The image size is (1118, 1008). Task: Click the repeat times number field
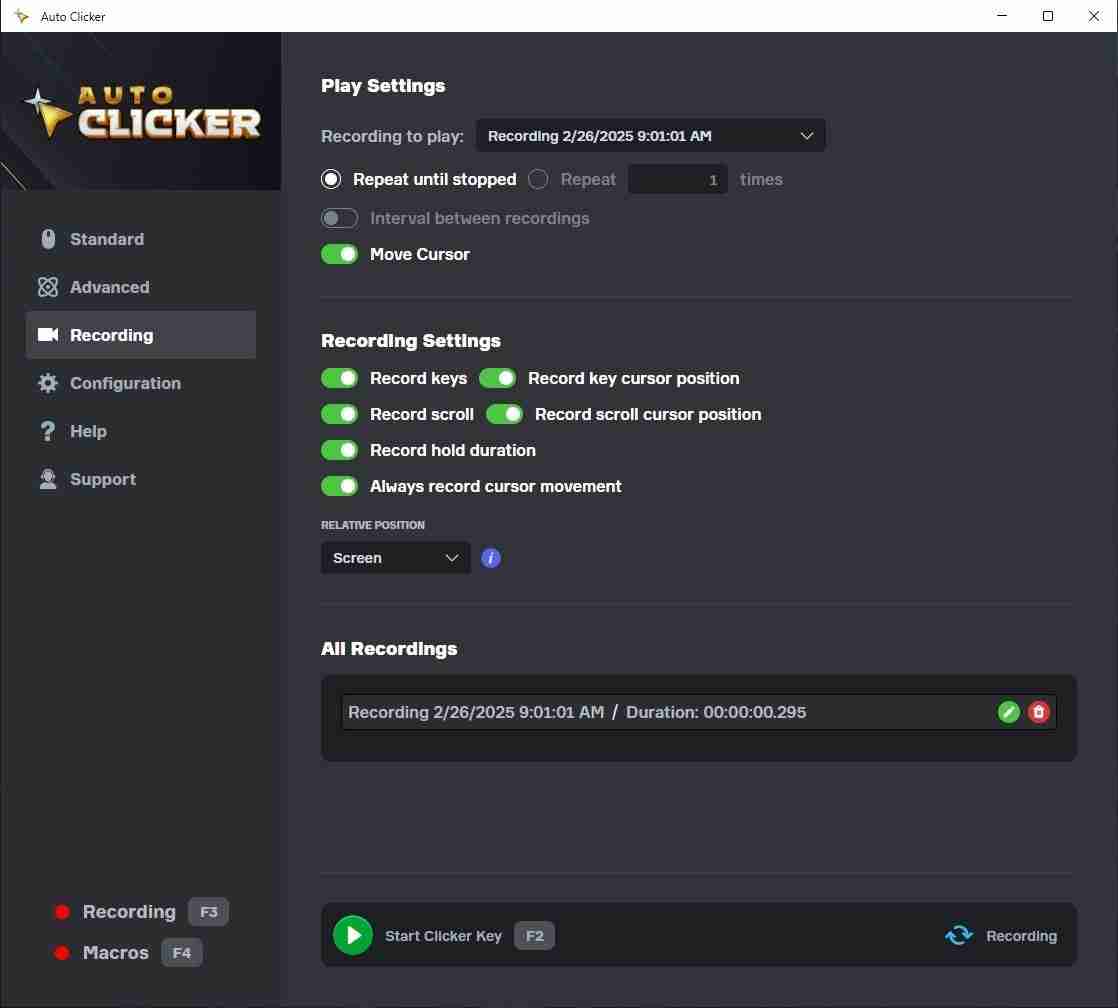pos(677,180)
